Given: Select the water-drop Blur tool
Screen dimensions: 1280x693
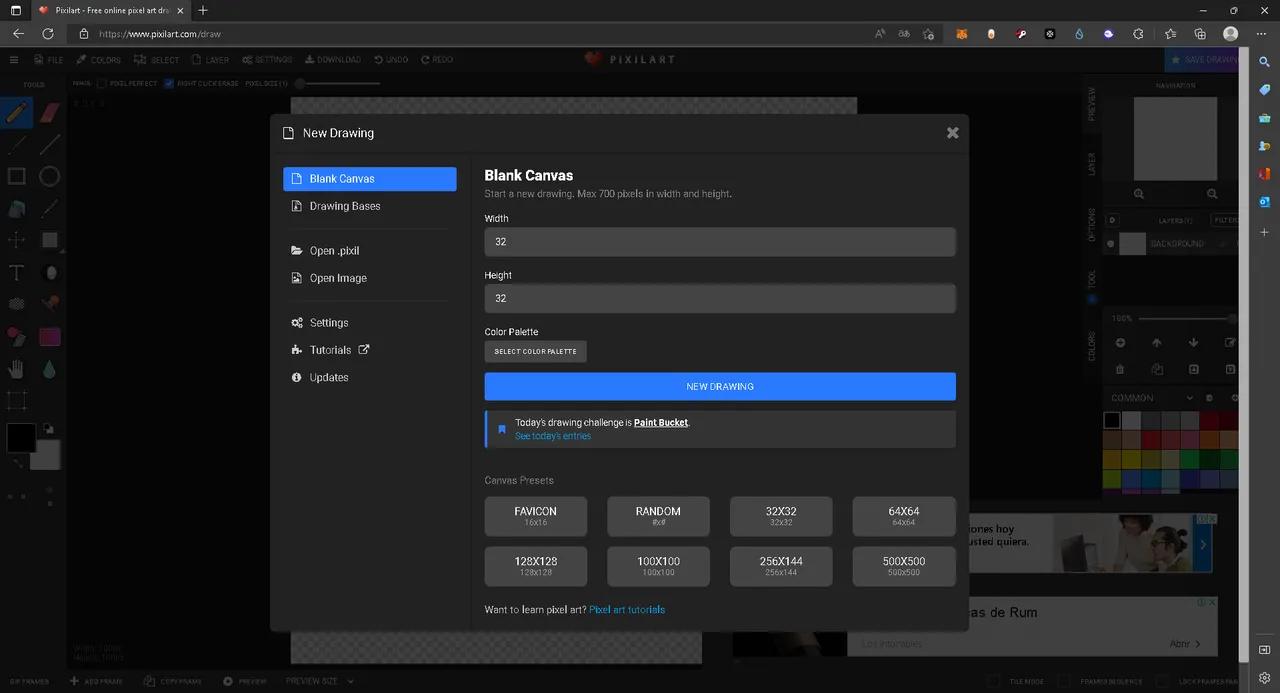Looking at the screenshot, I should pos(50,369).
